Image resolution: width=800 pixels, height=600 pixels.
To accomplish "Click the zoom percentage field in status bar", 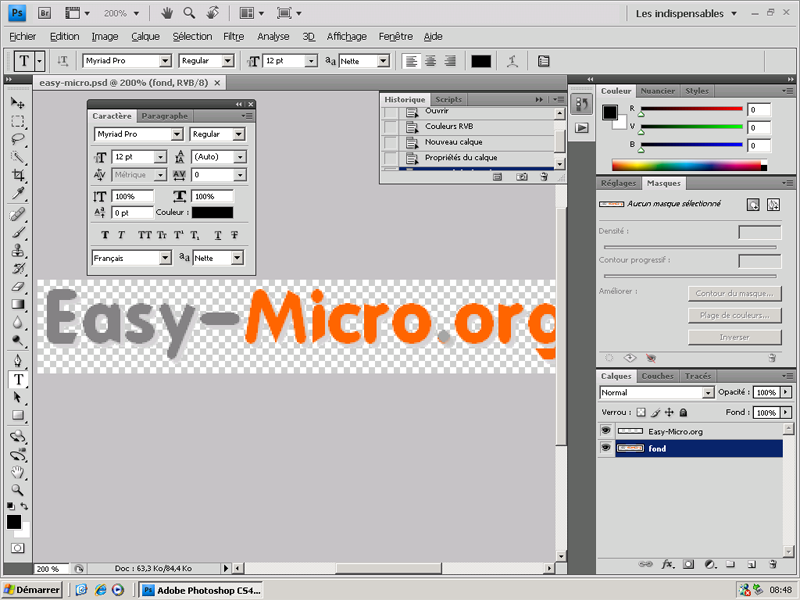I will tap(52, 568).
